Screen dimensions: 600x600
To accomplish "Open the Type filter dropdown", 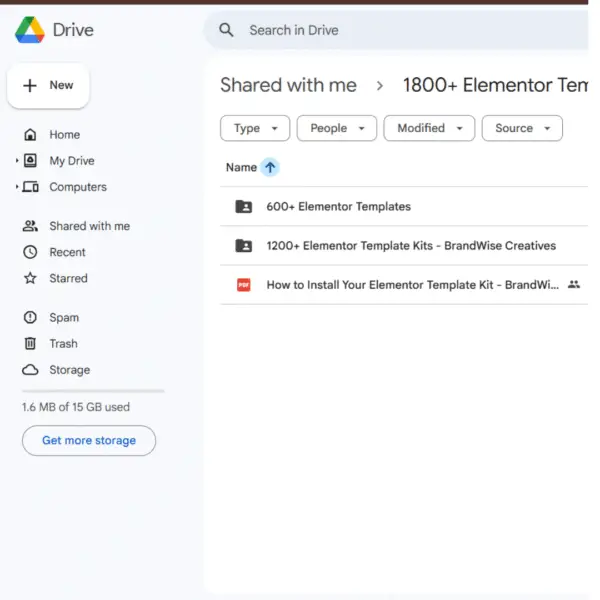I will point(255,128).
